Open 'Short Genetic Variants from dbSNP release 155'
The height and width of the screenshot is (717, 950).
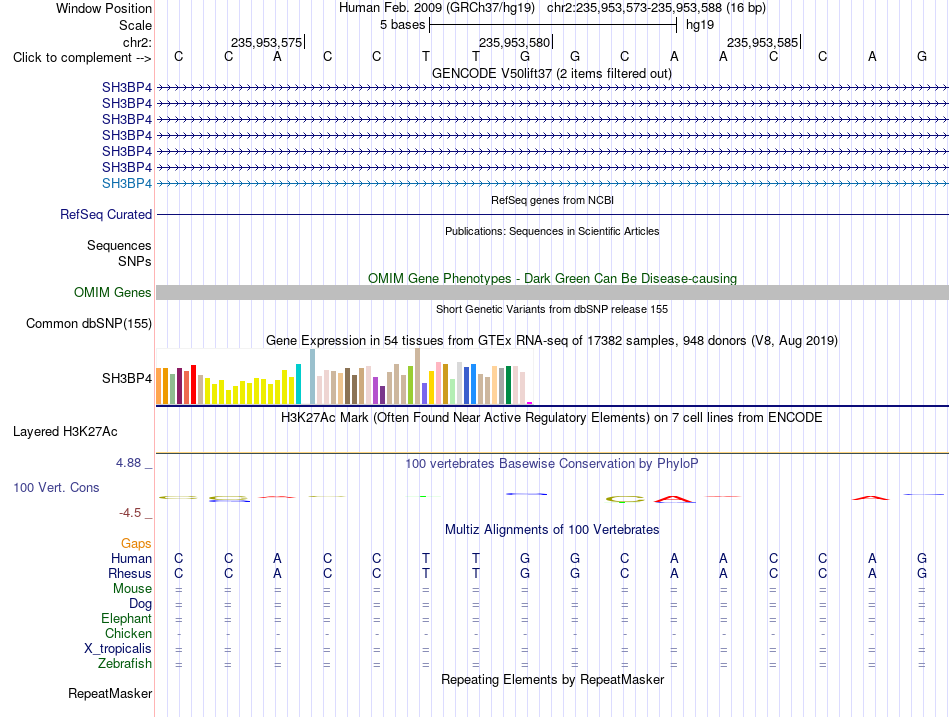pos(552,309)
